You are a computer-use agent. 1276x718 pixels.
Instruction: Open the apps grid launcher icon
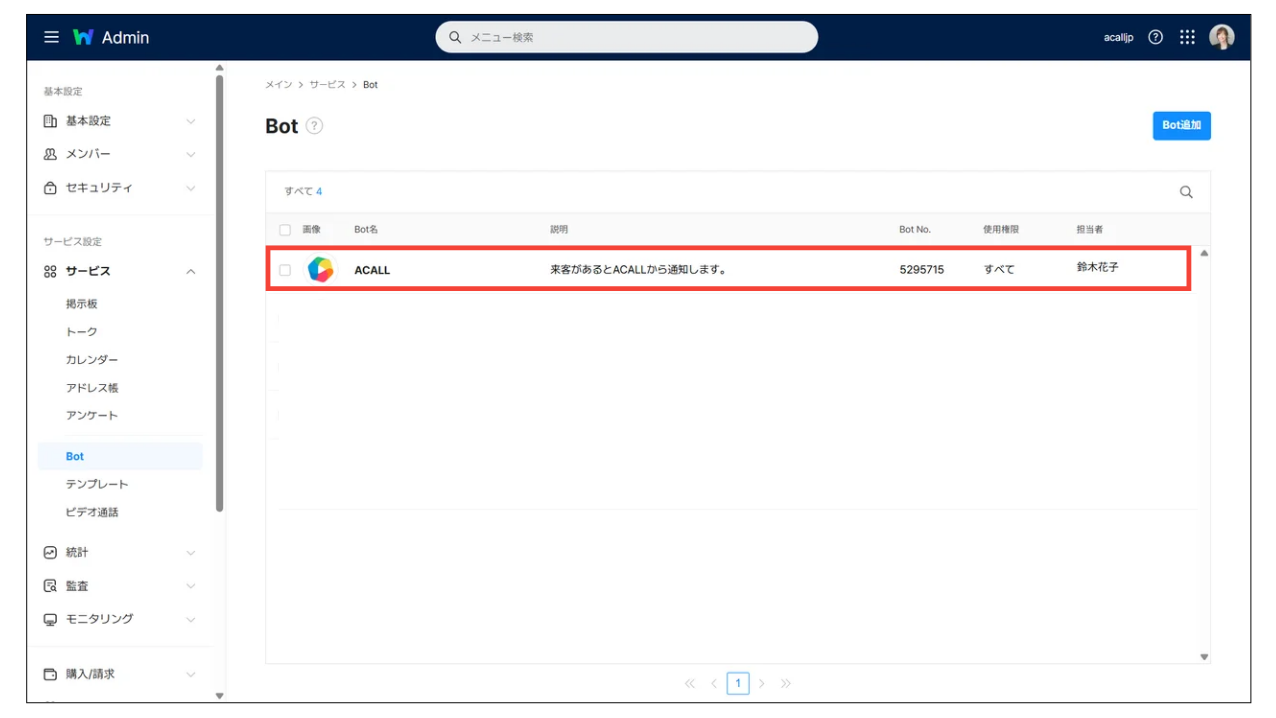[x=1187, y=37]
